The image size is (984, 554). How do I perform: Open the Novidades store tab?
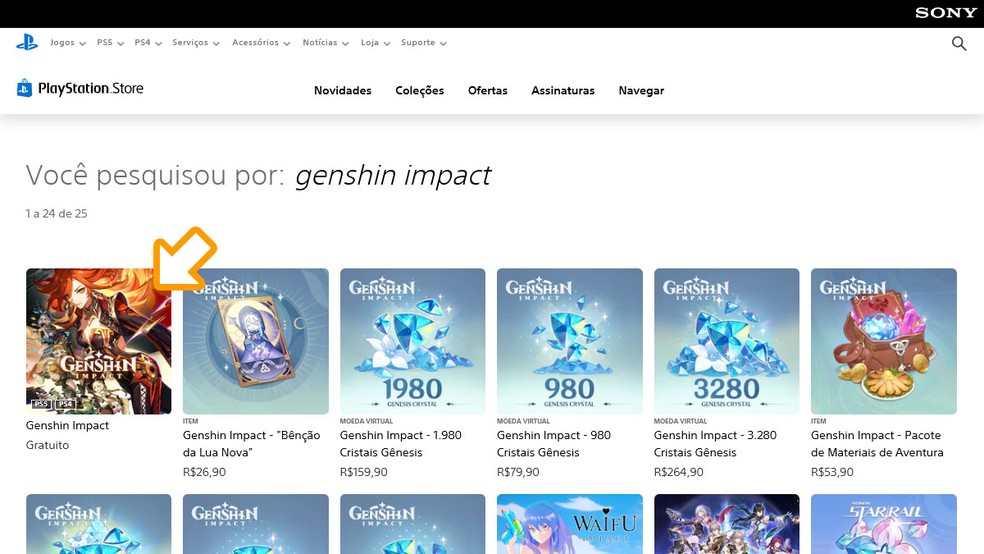click(x=343, y=90)
